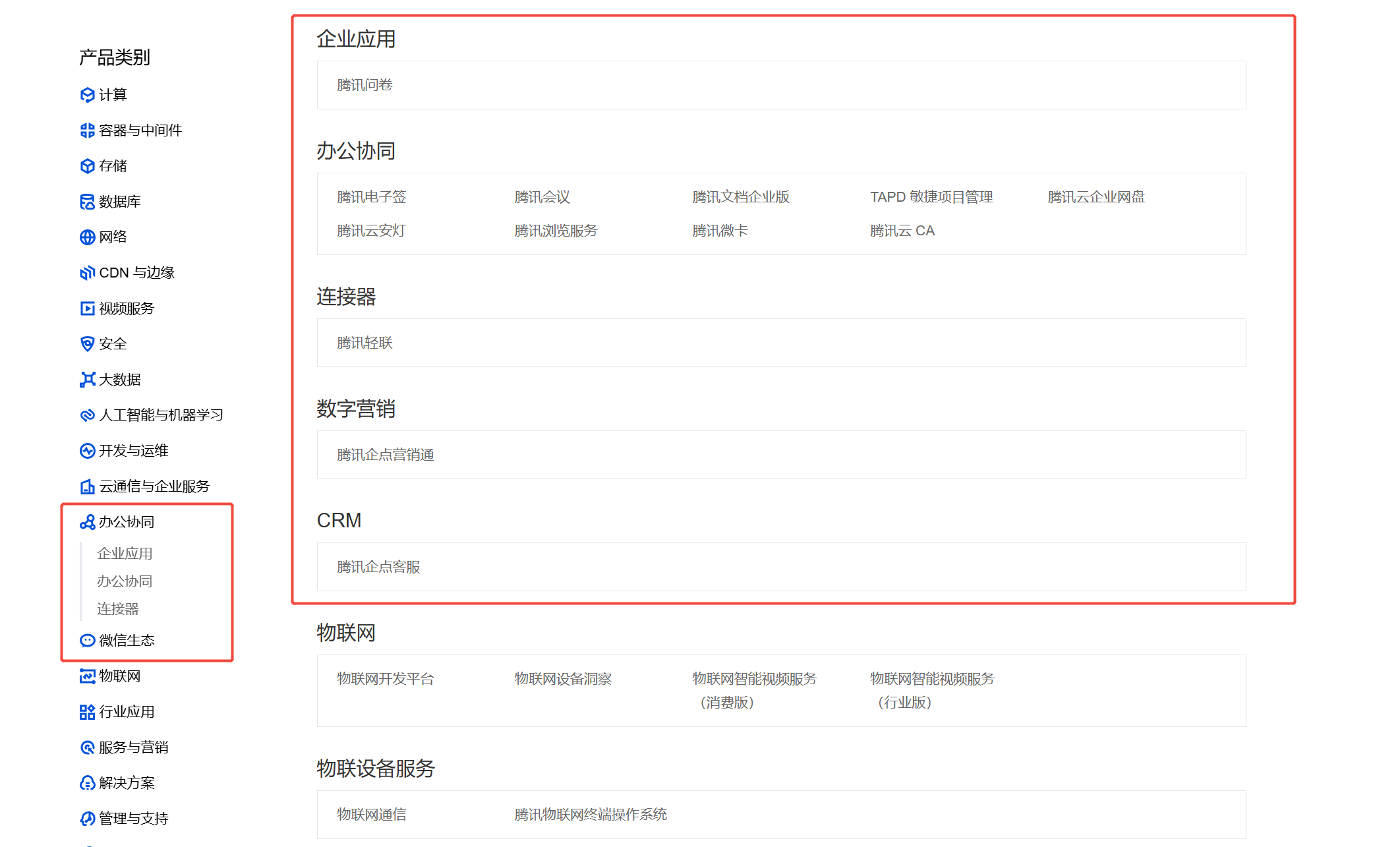
Task: Open 腾讯云企业网盘 link
Action: 1097,197
